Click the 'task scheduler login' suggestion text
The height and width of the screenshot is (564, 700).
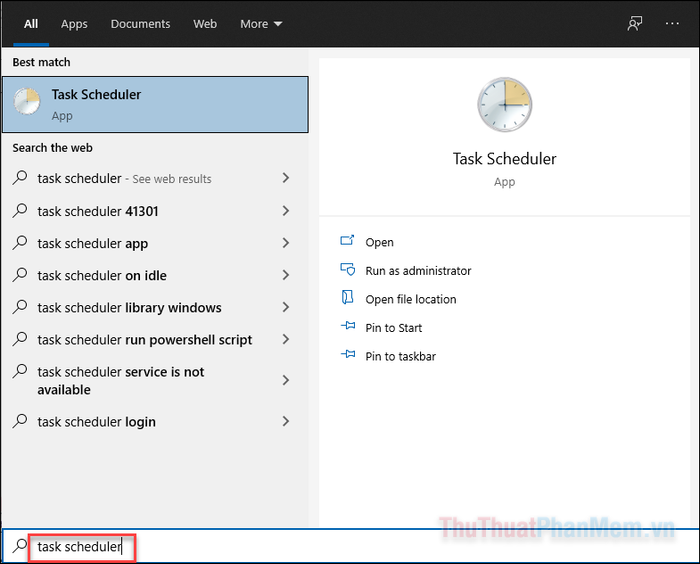coord(96,422)
